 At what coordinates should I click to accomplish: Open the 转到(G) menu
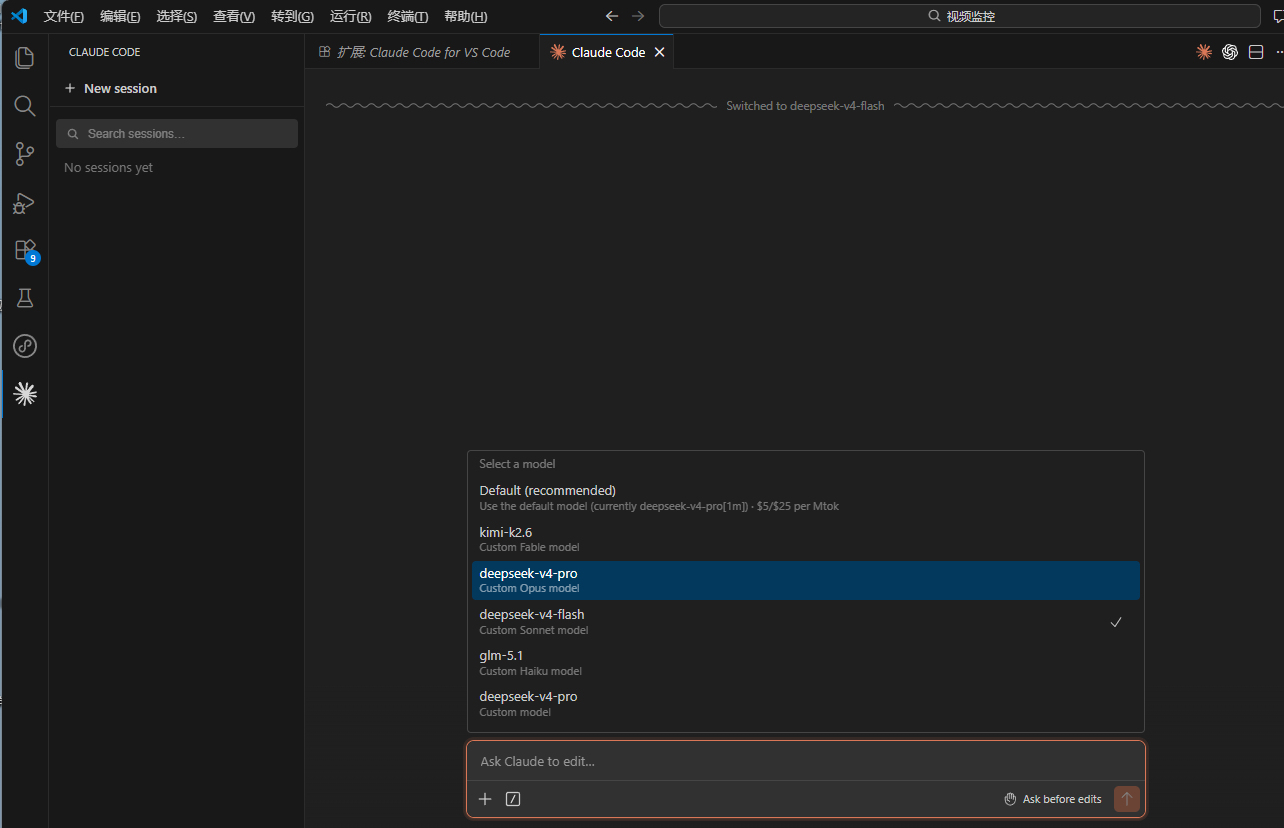point(292,16)
